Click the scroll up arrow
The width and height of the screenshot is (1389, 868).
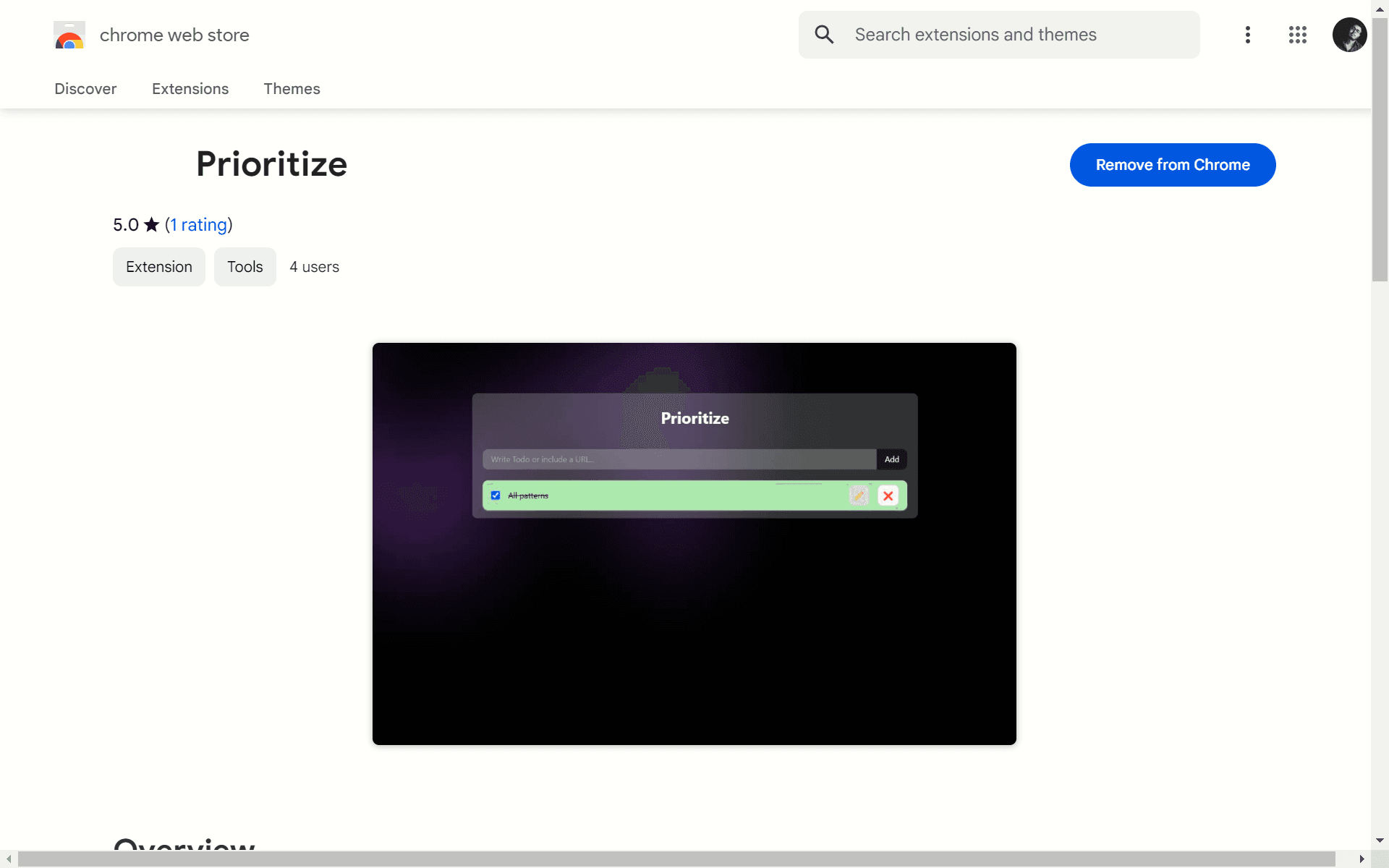pyautogui.click(x=1380, y=8)
